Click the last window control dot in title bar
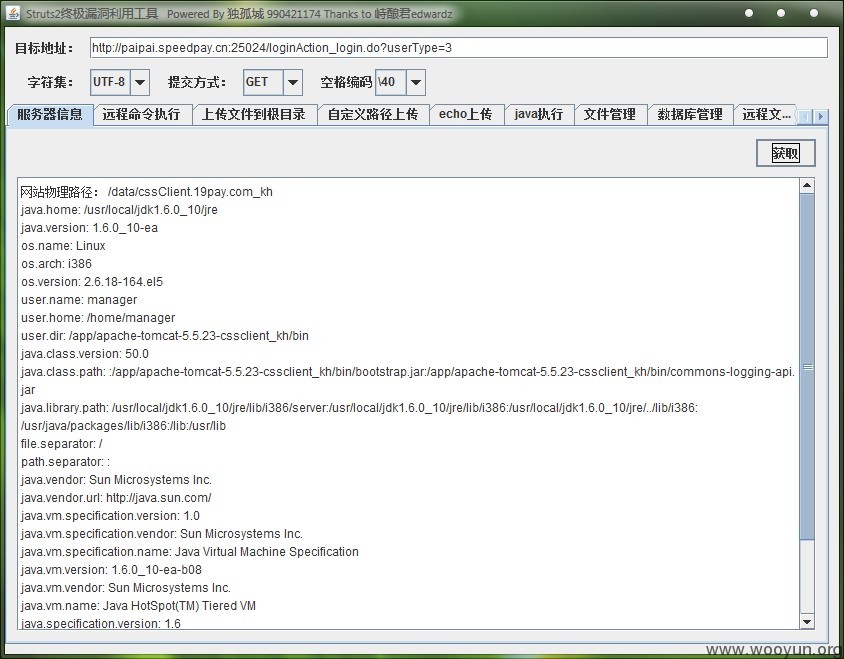Screen dimensions: 844x659 tap(813, 13)
